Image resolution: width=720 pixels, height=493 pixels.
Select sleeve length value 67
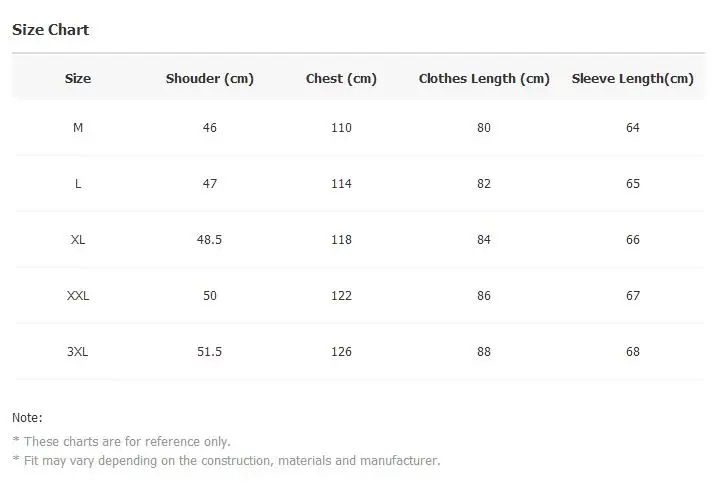point(633,296)
